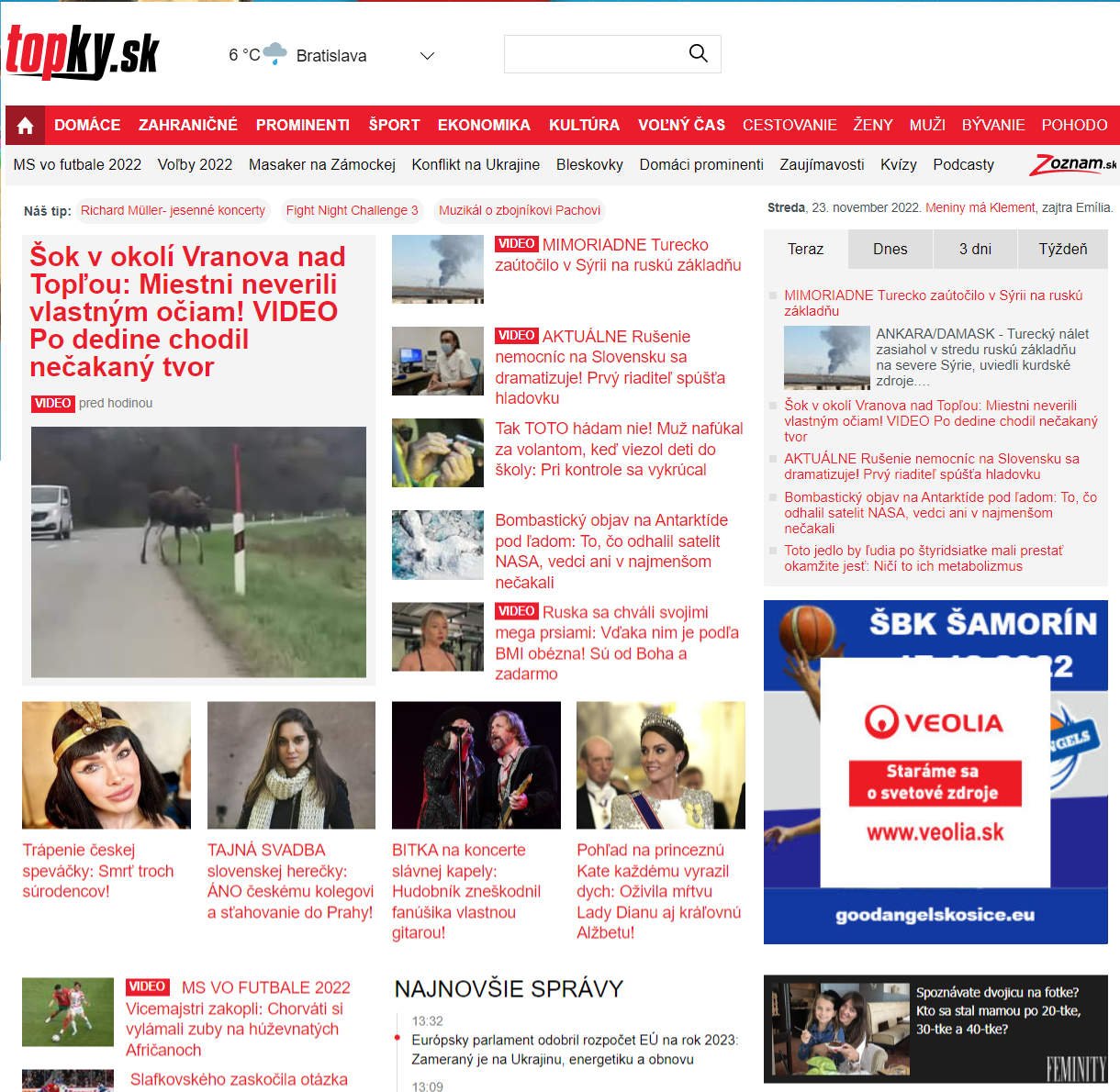Switch to the Dnes tab
Viewport: 1120px width, 1092px height.
890,249
